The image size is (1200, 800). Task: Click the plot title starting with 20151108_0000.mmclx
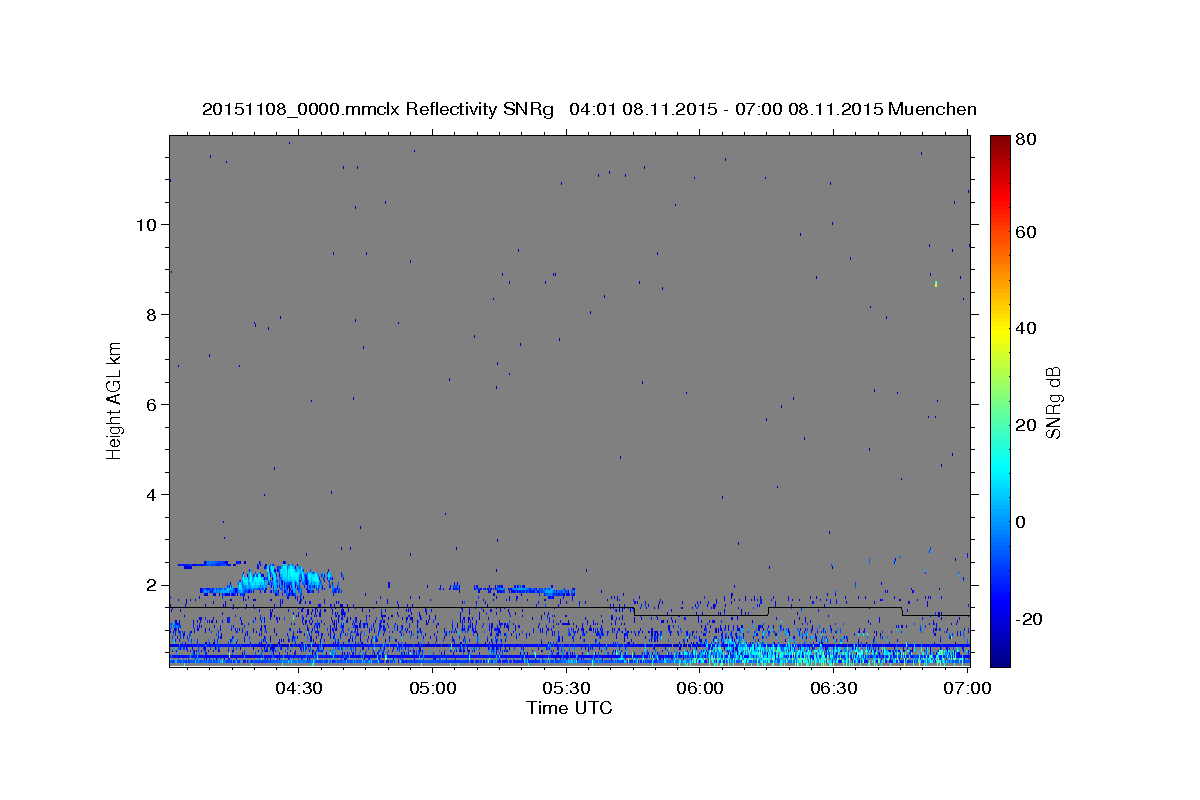pos(589,109)
